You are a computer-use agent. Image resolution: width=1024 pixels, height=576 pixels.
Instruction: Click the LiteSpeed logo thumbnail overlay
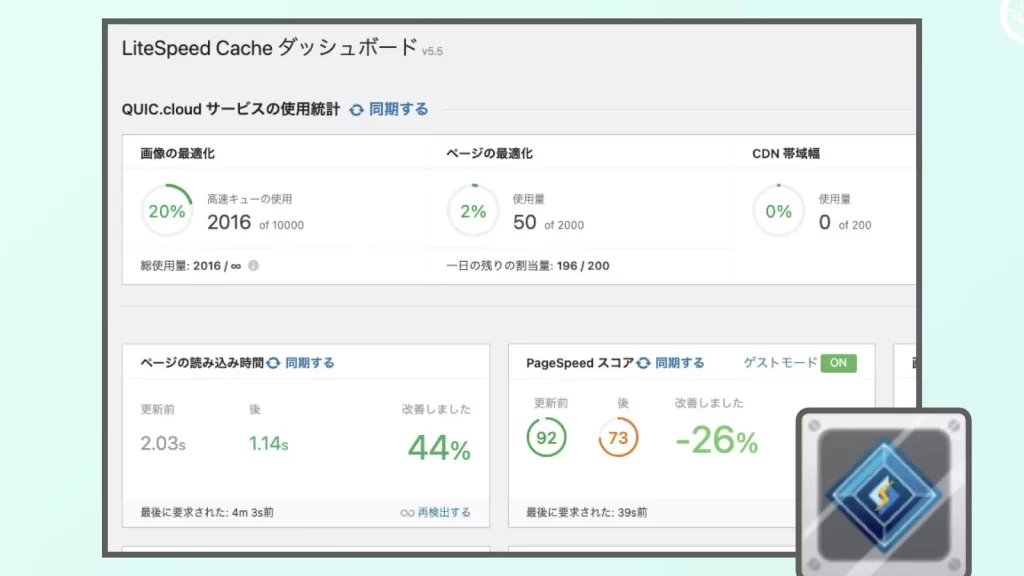tap(884, 493)
